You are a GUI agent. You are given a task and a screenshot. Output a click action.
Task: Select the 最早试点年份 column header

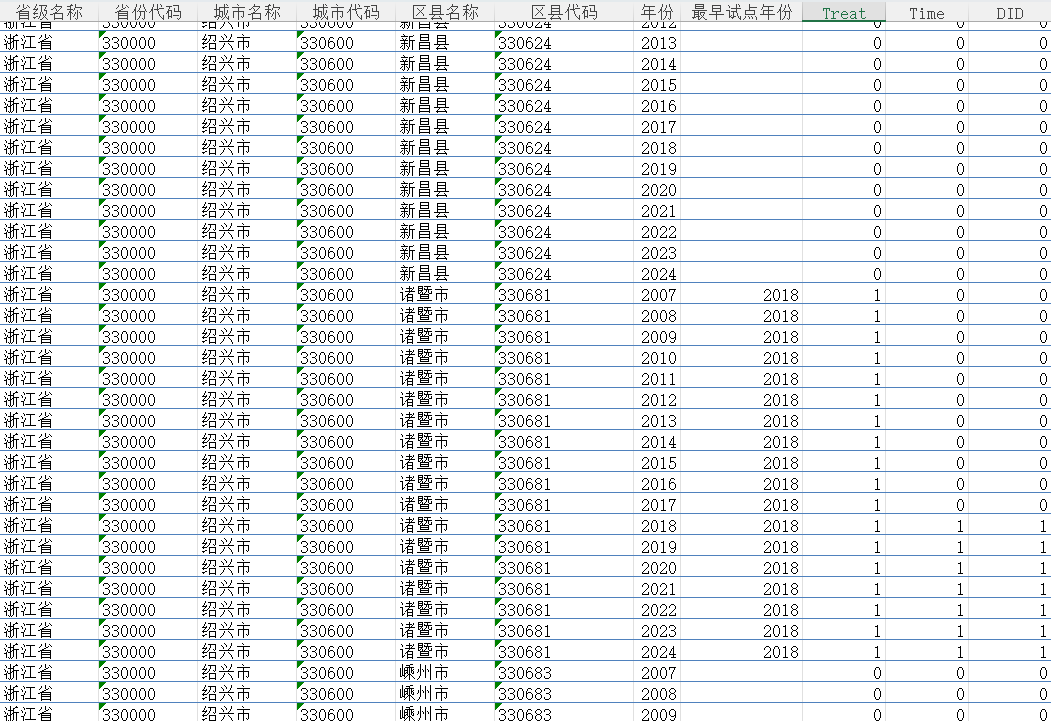click(741, 12)
